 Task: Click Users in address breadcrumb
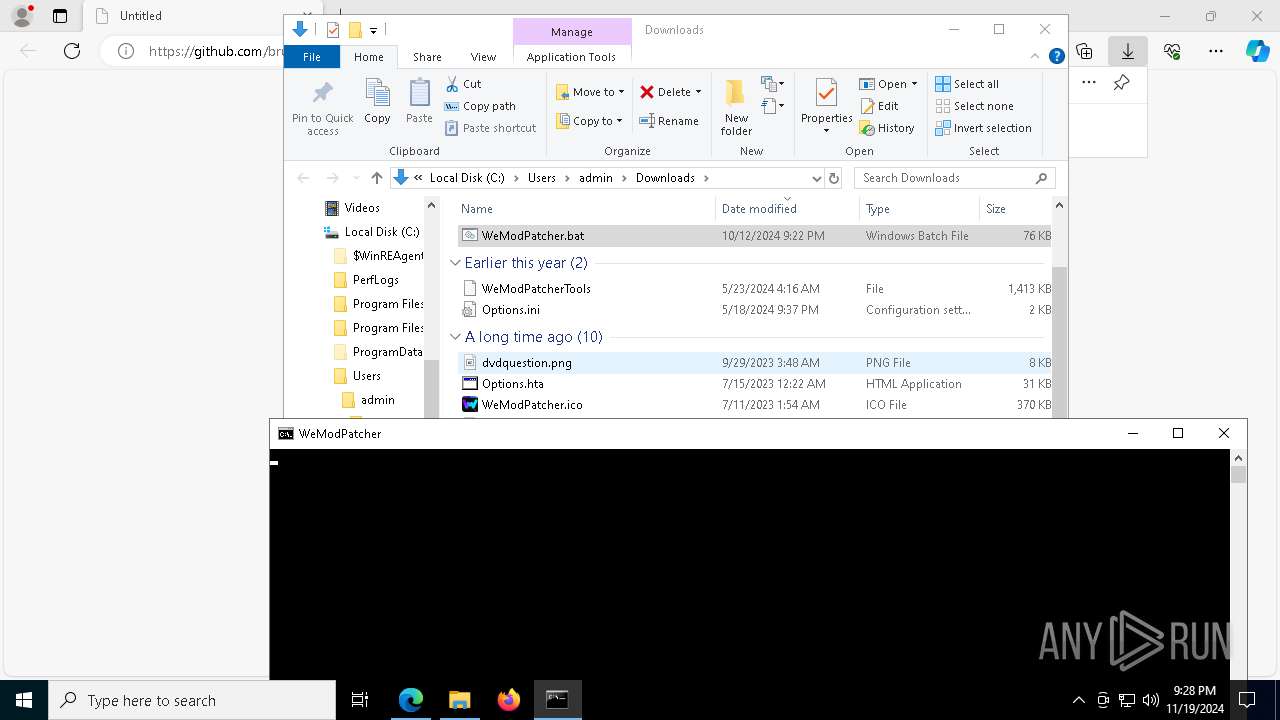point(541,178)
